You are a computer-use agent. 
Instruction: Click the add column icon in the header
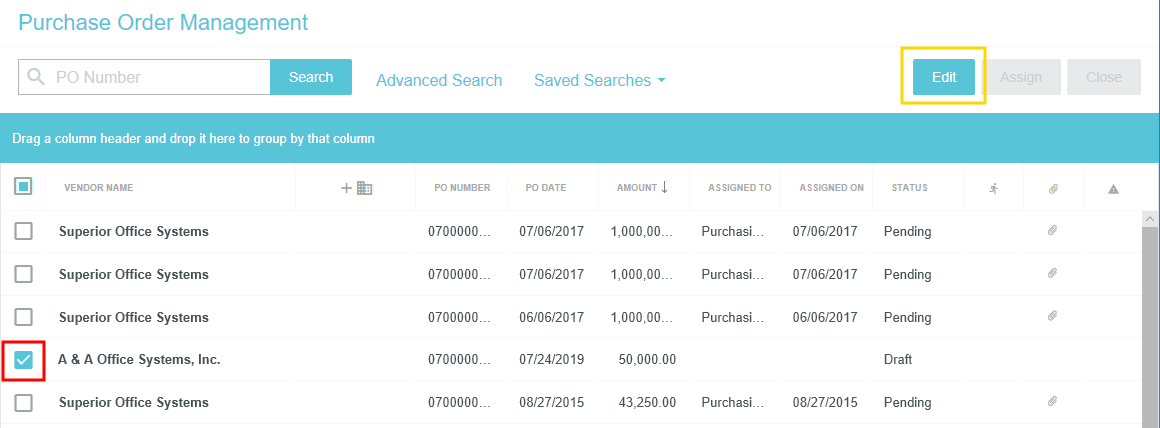pos(357,188)
